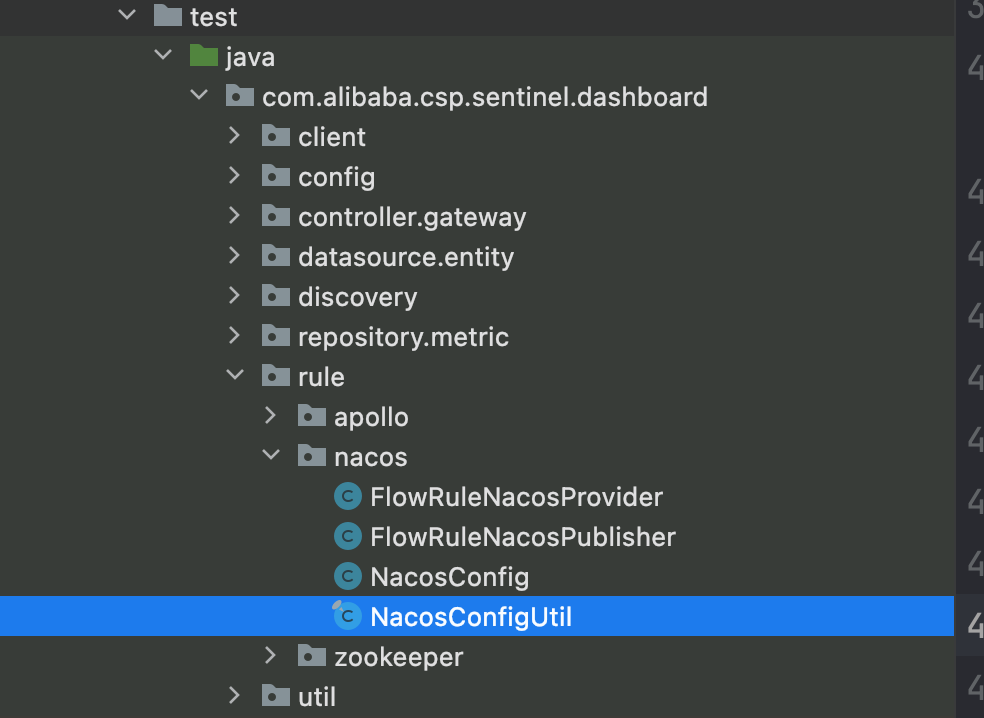Click the FlowRuleNacosPublisher class icon
Viewport: 984px width, 718px height.
click(x=348, y=537)
